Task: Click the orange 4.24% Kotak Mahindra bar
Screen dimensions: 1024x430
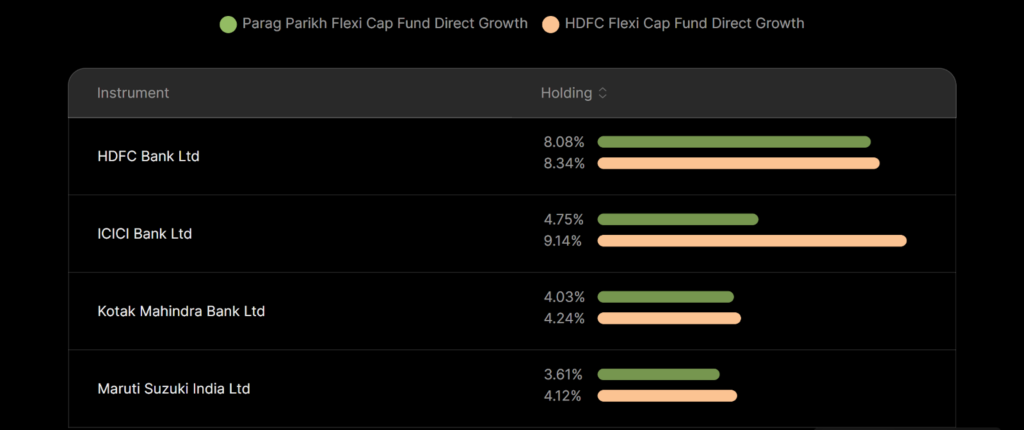Action: point(669,318)
